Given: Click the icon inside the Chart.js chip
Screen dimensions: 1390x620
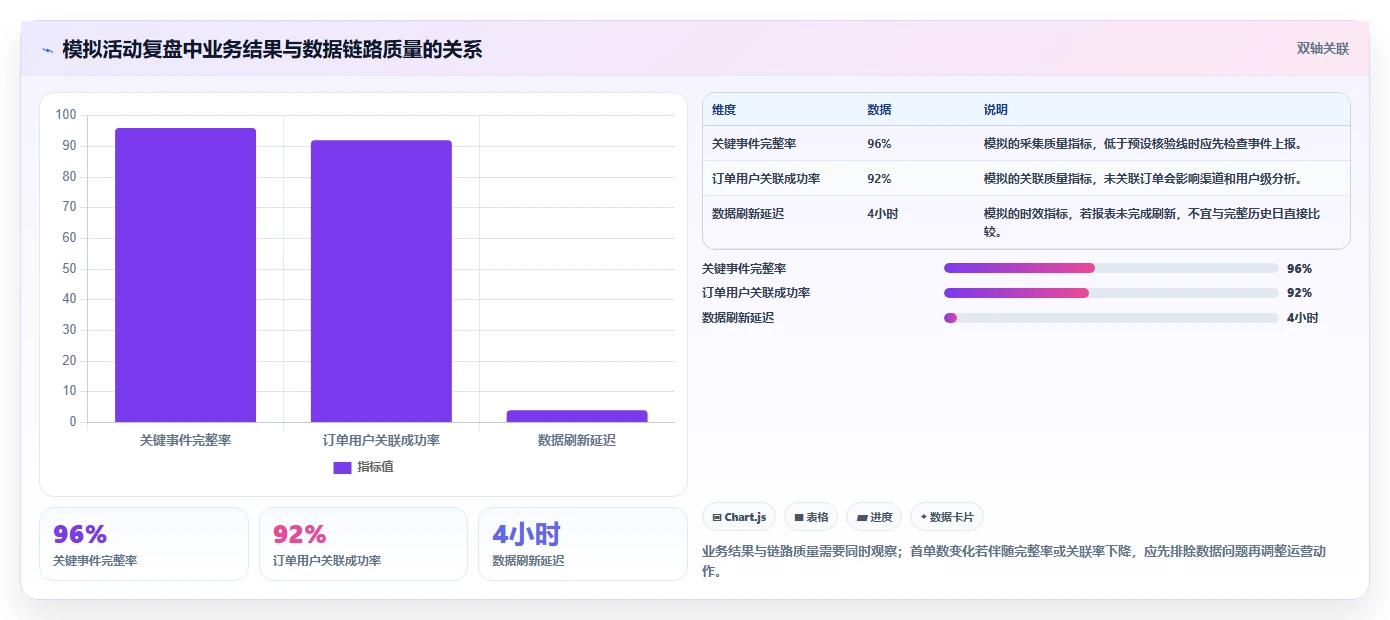Looking at the screenshot, I should click(717, 518).
